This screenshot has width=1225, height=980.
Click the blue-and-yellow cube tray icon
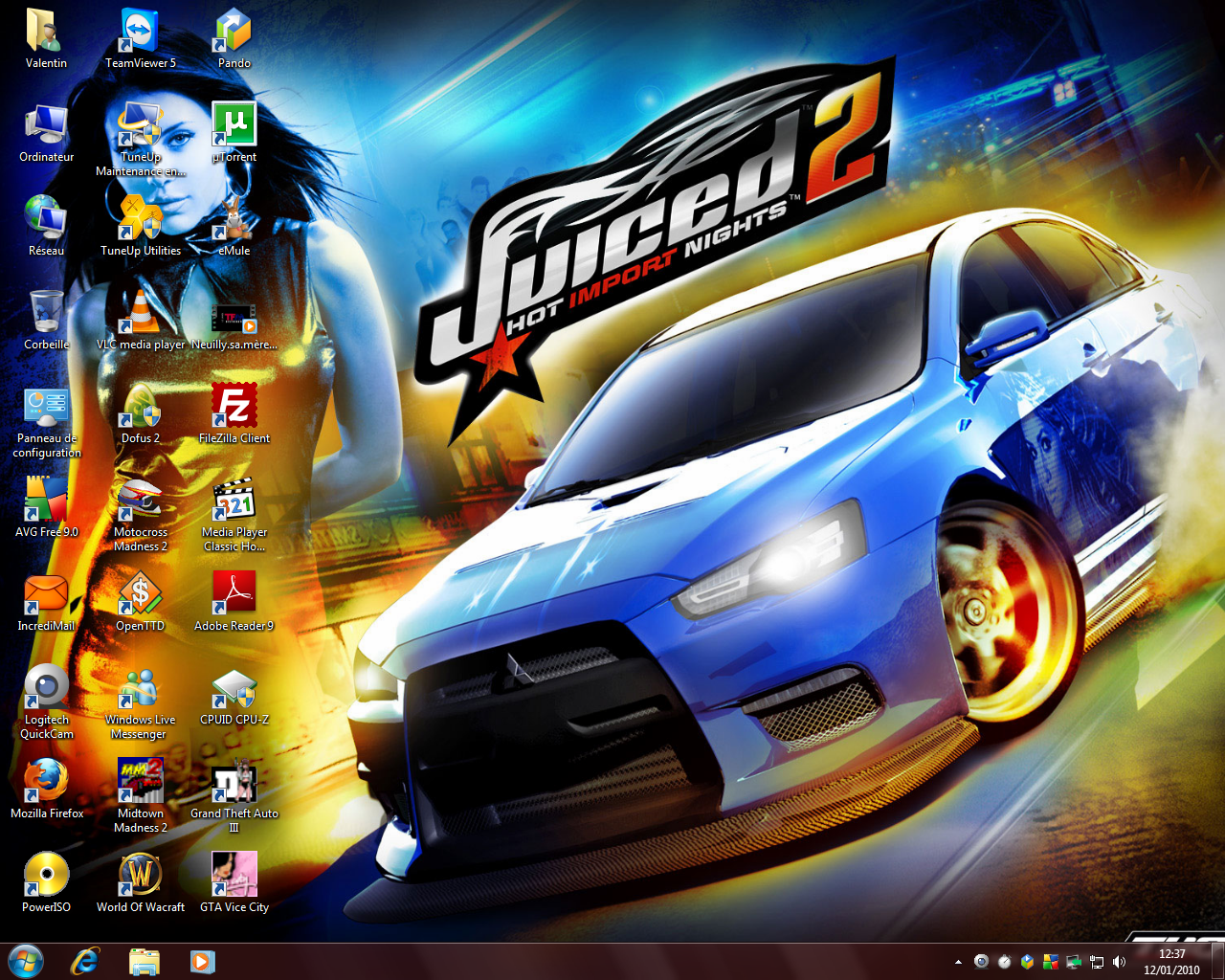(1027, 961)
